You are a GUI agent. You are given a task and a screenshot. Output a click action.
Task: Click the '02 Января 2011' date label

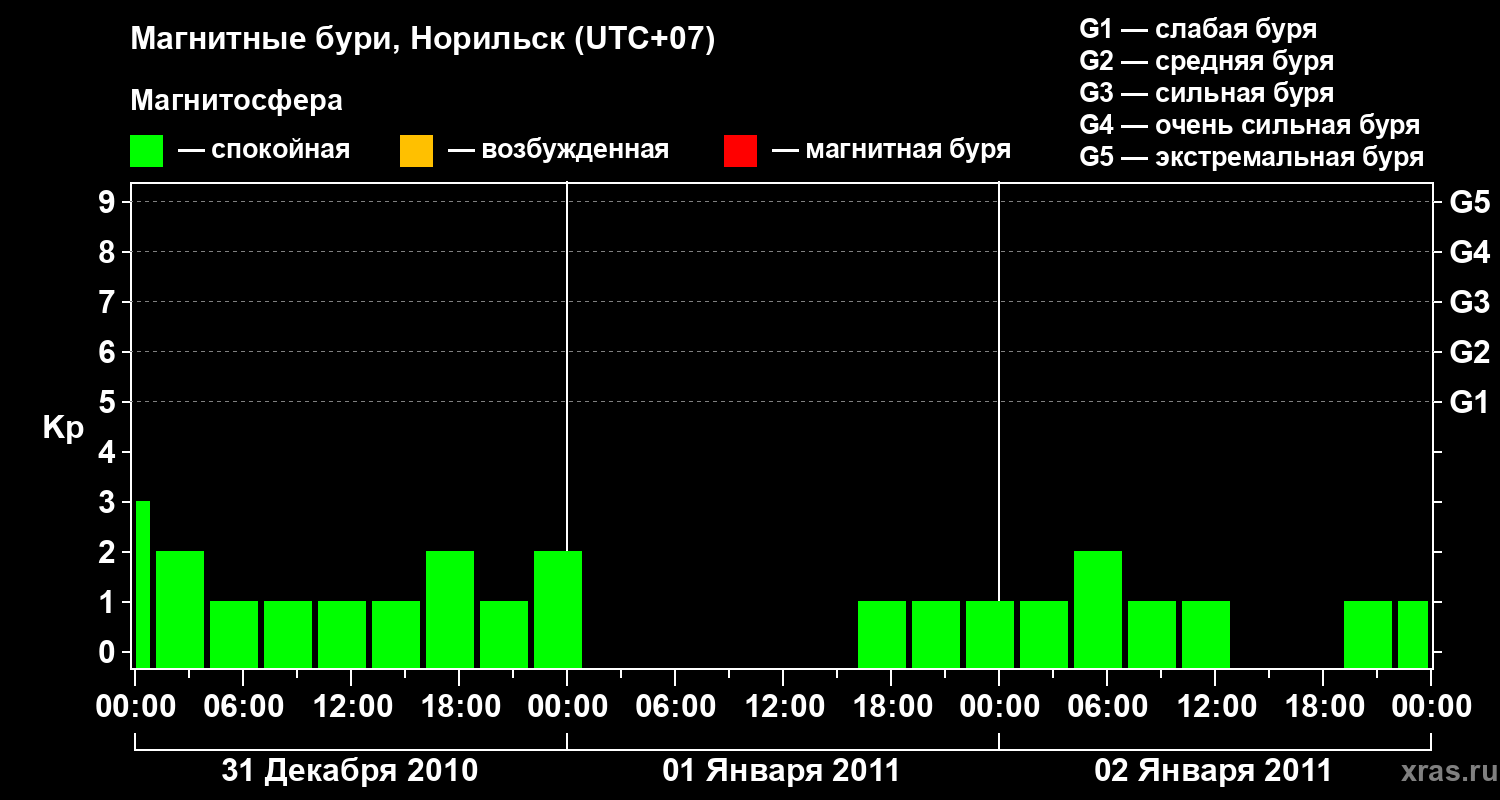[x=1213, y=771]
